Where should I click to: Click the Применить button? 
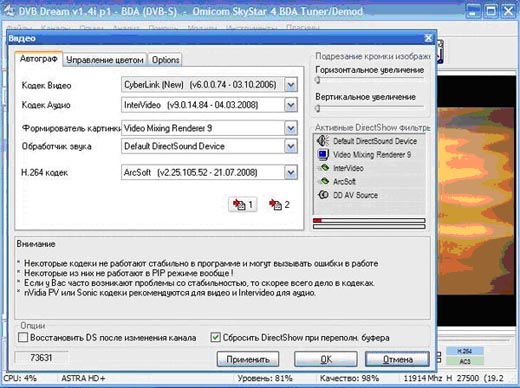pos(248,359)
